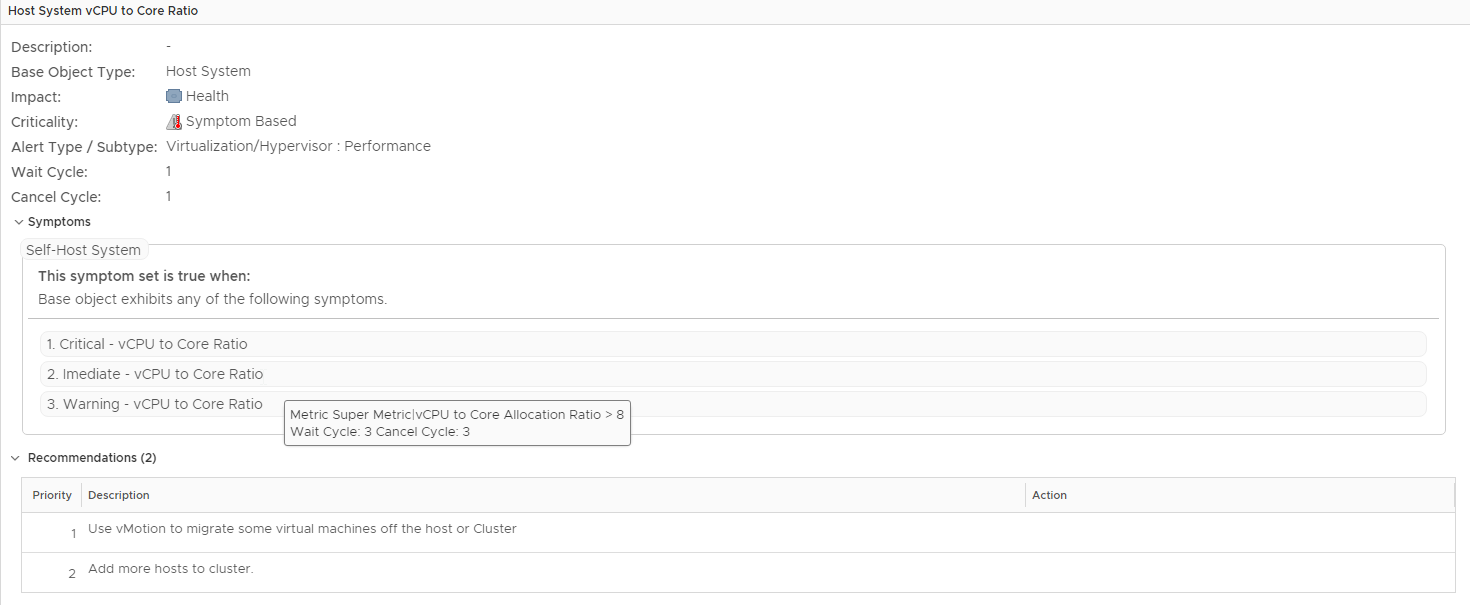Collapse the Recommendations section chevron

pyautogui.click(x=15, y=458)
